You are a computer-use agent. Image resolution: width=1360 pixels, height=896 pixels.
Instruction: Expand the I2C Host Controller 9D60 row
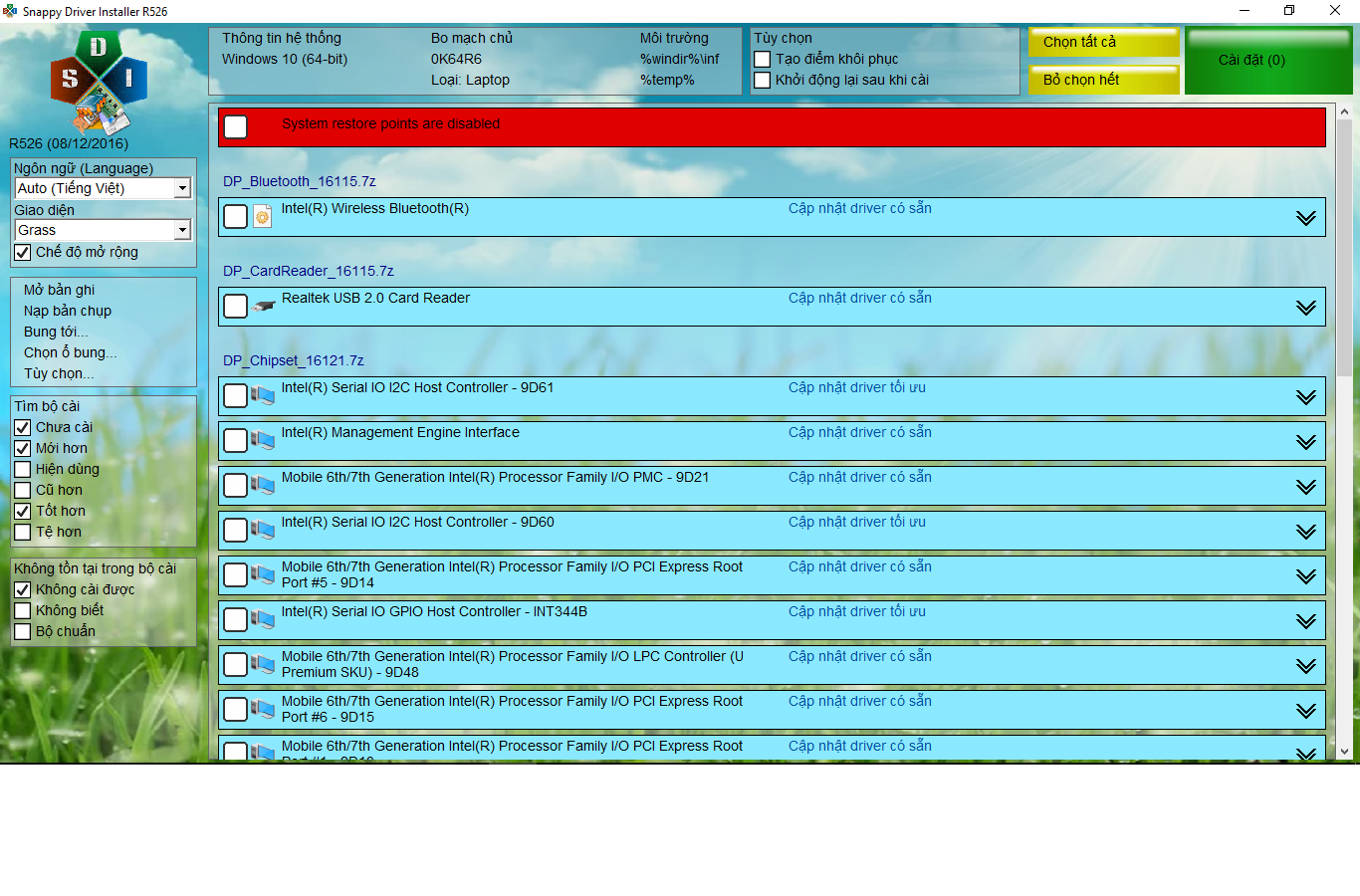tap(1306, 532)
